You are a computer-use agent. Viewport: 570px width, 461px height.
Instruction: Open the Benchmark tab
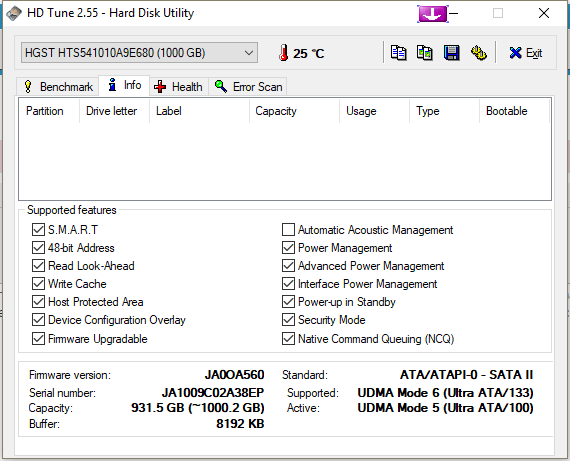pos(58,87)
